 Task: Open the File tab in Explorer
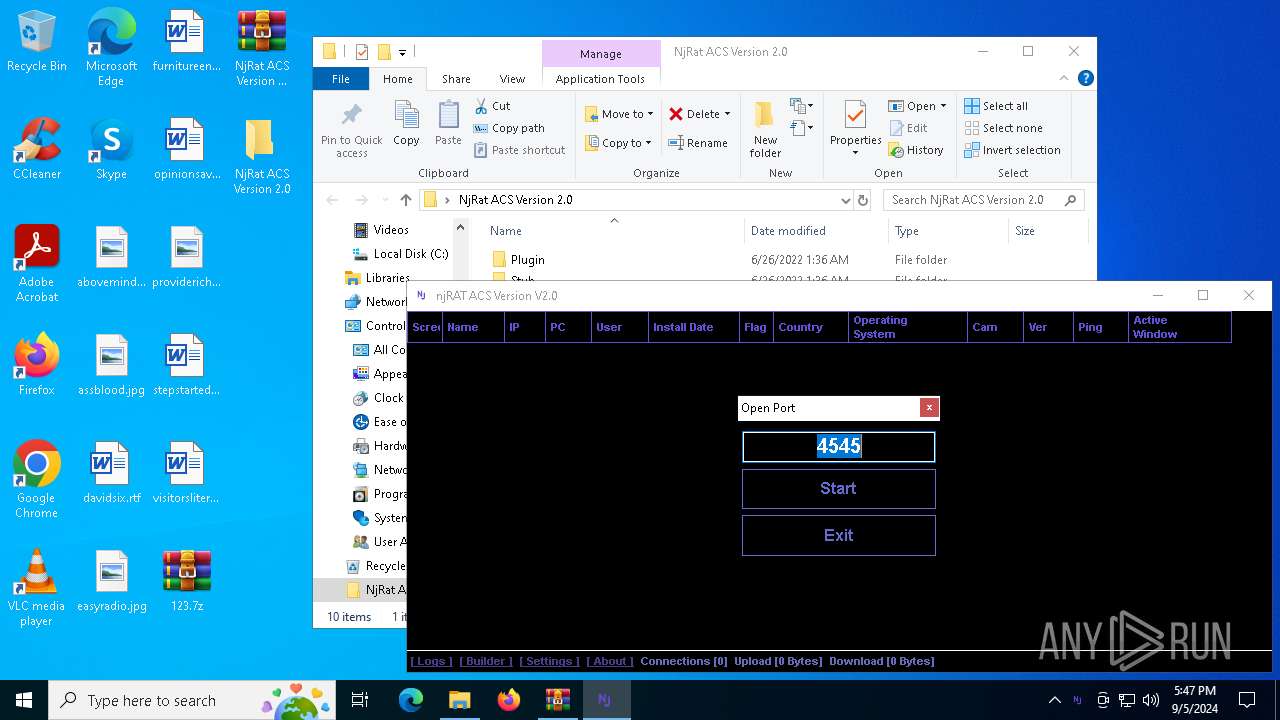(x=341, y=79)
